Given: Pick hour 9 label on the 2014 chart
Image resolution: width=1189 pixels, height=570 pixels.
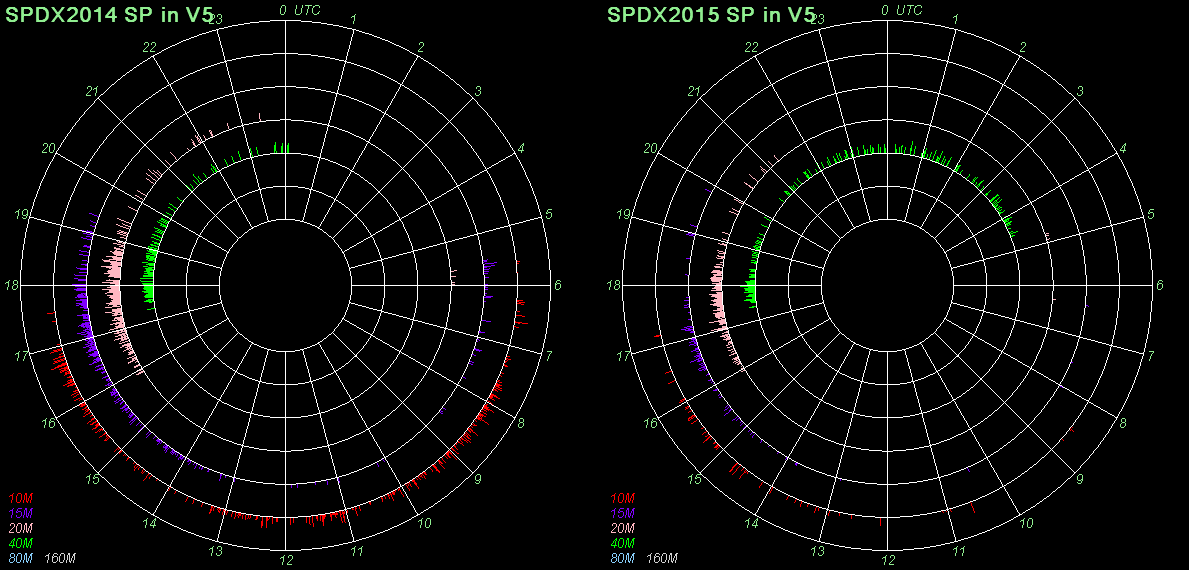Looking at the screenshot, I should click(479, 479).
